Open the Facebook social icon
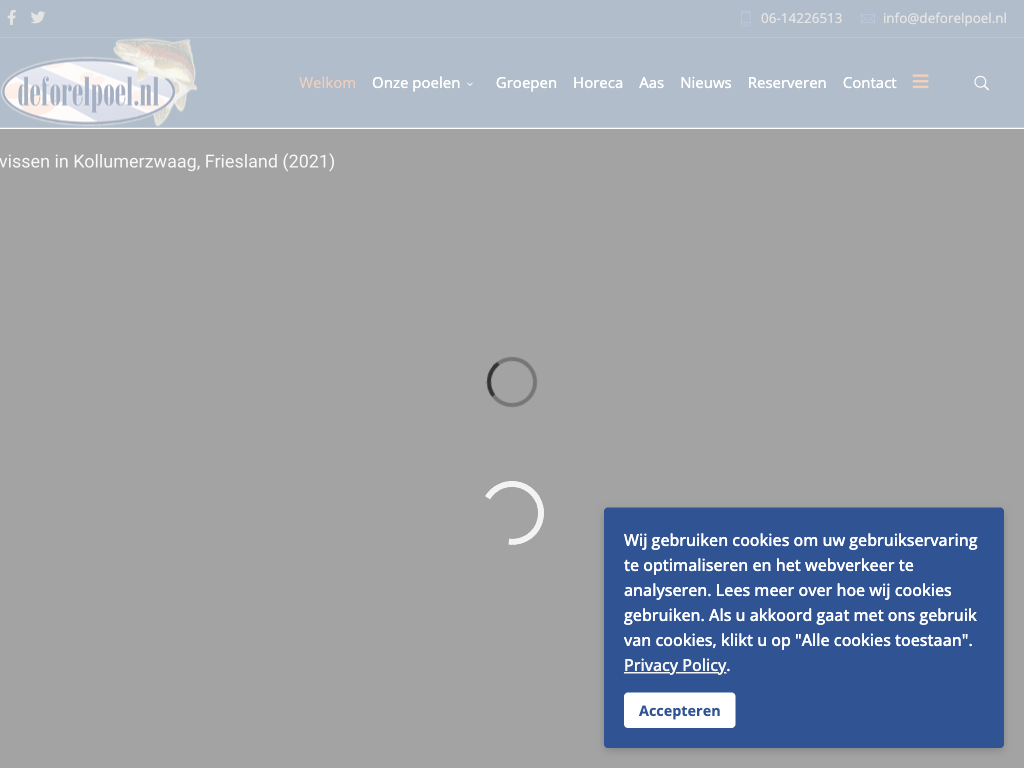This screenshot has width=1024, height=768. 12,17
